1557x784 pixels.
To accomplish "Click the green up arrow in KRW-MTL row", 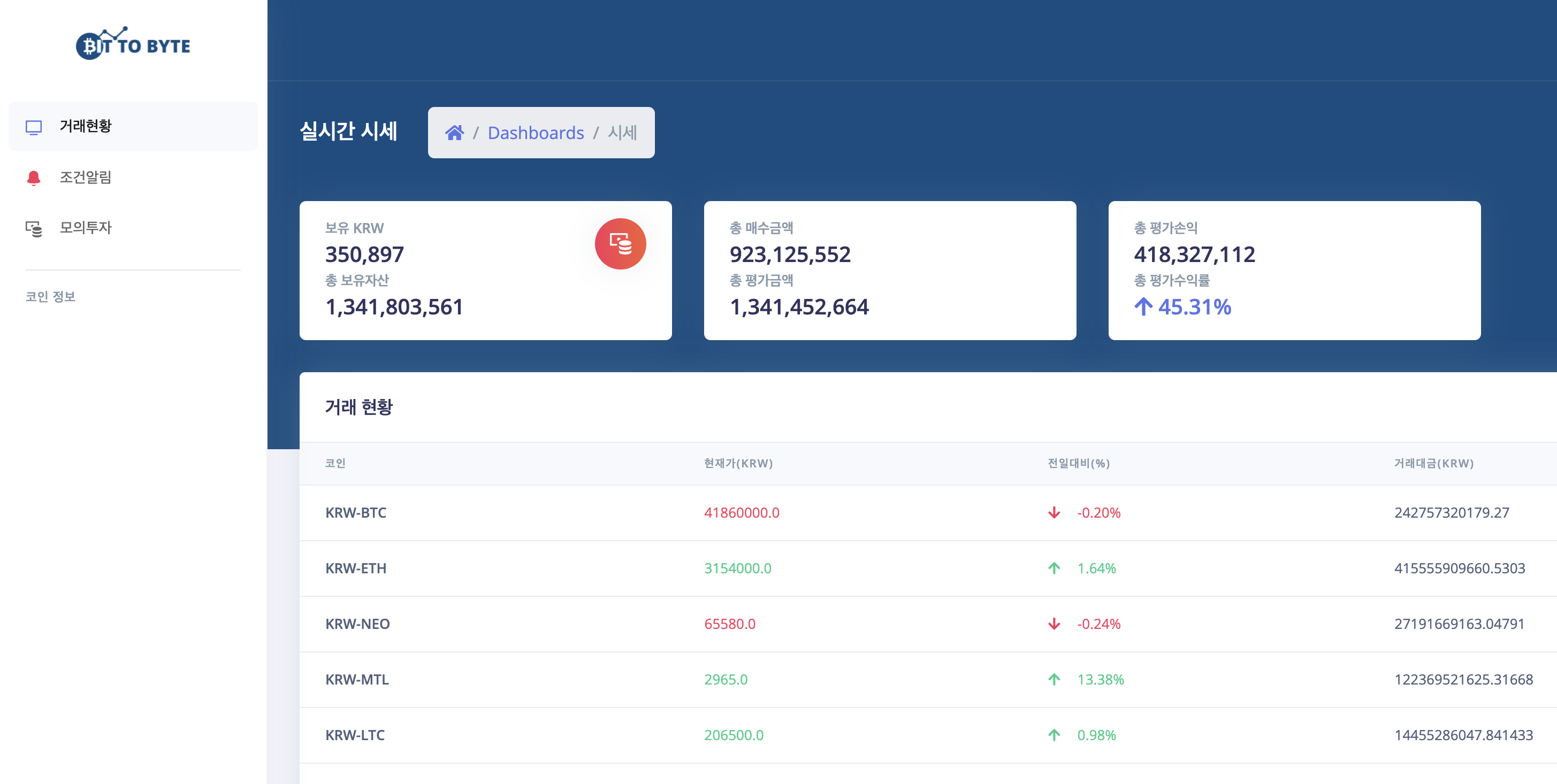I will [x=1054, y=680].
